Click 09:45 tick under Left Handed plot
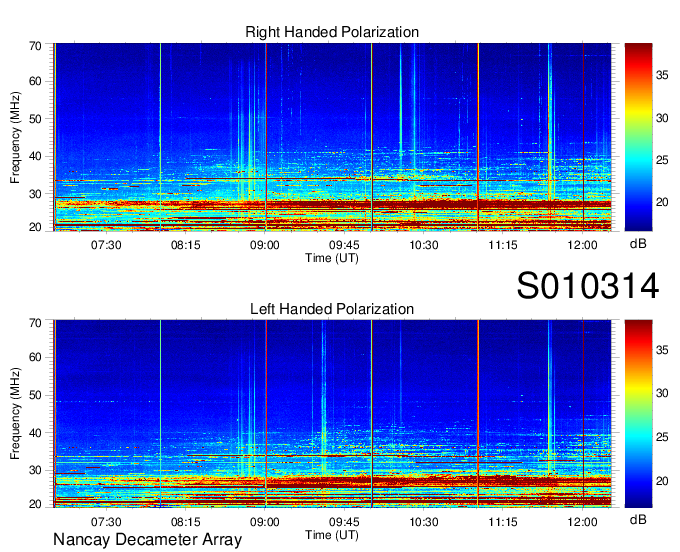680x552 pixels. click(344, 522)
